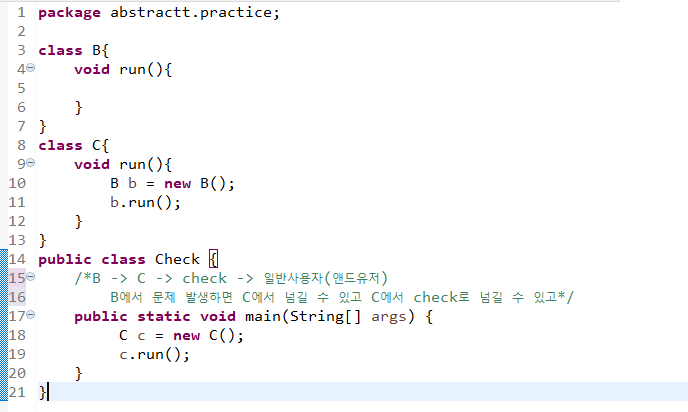Image resolution: width=688 pixels, height=412 pixels.
Task: Click 'public static void main(String[] args)'
Action: coord(244,317)
